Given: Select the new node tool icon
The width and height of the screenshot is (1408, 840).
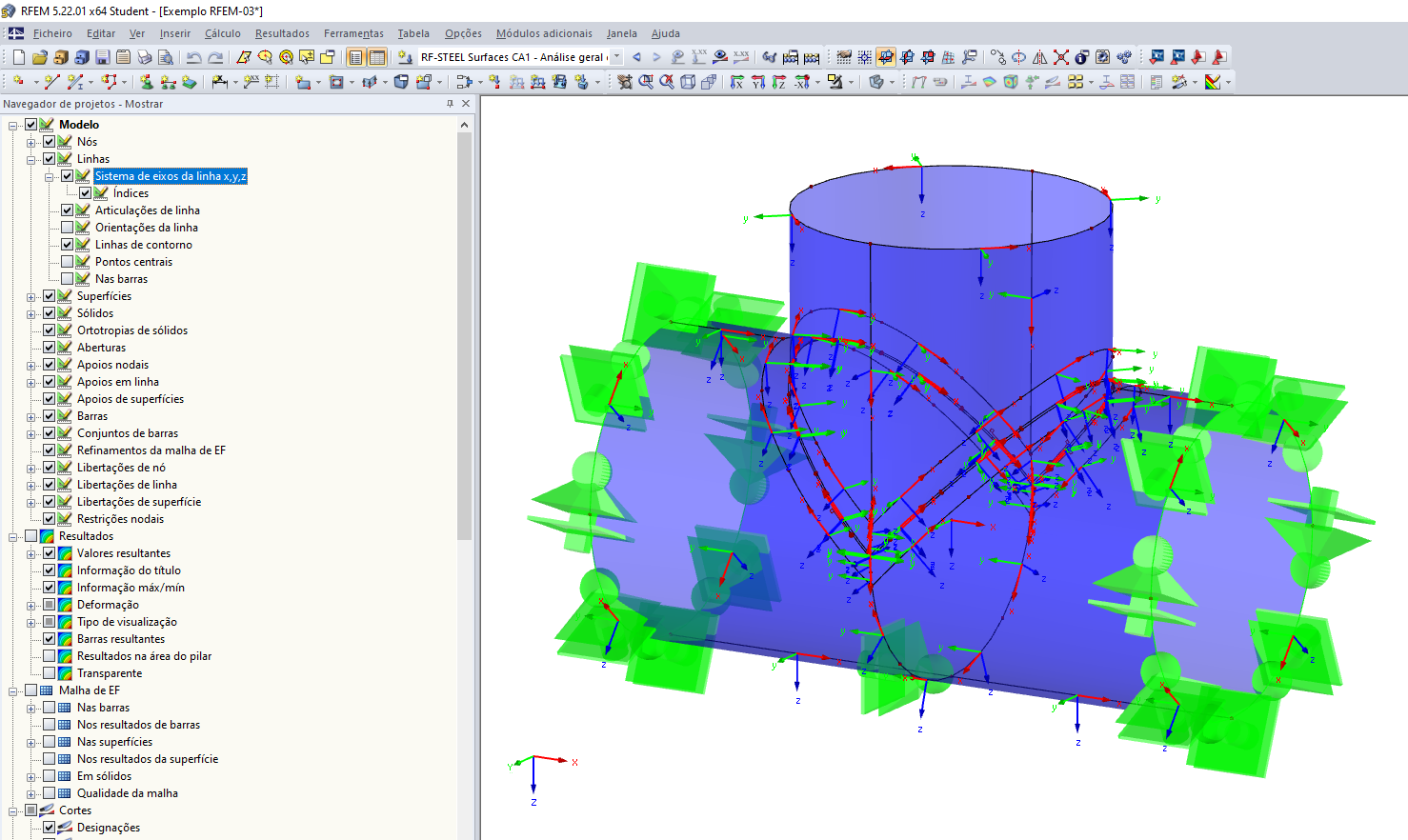Looking at the screenshot, I should 18,82.
